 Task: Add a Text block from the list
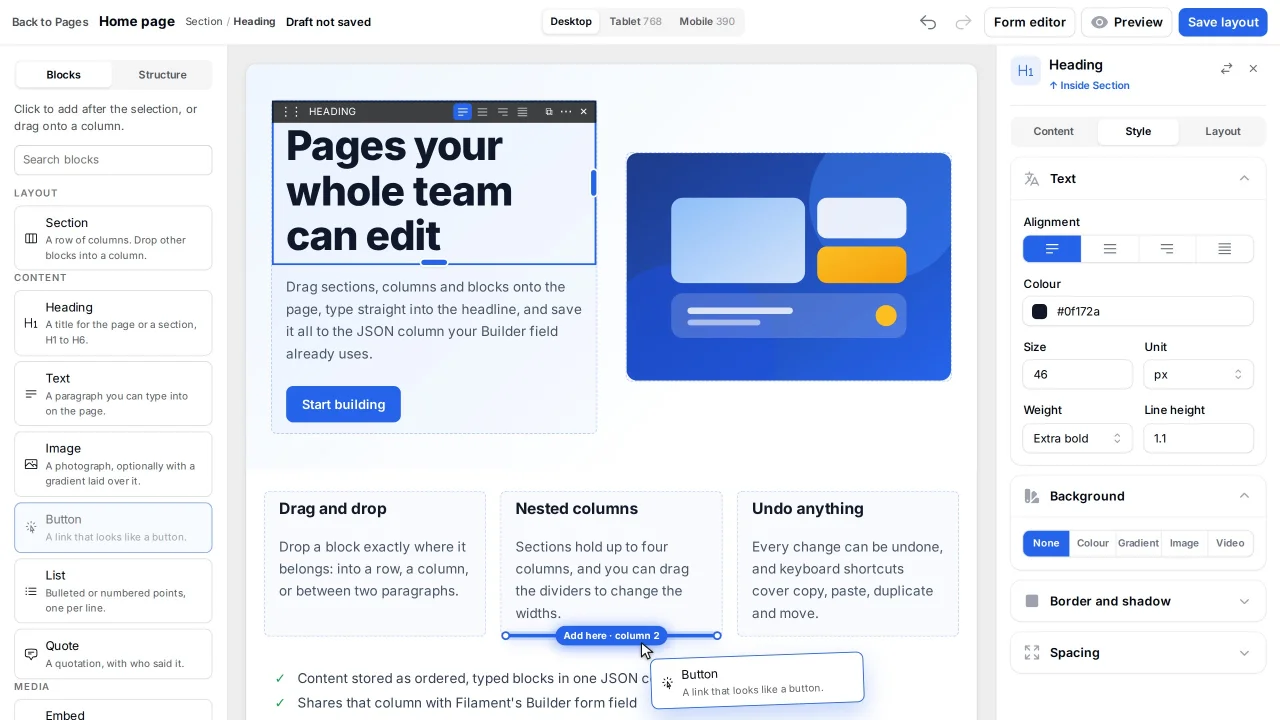(113, 394)
